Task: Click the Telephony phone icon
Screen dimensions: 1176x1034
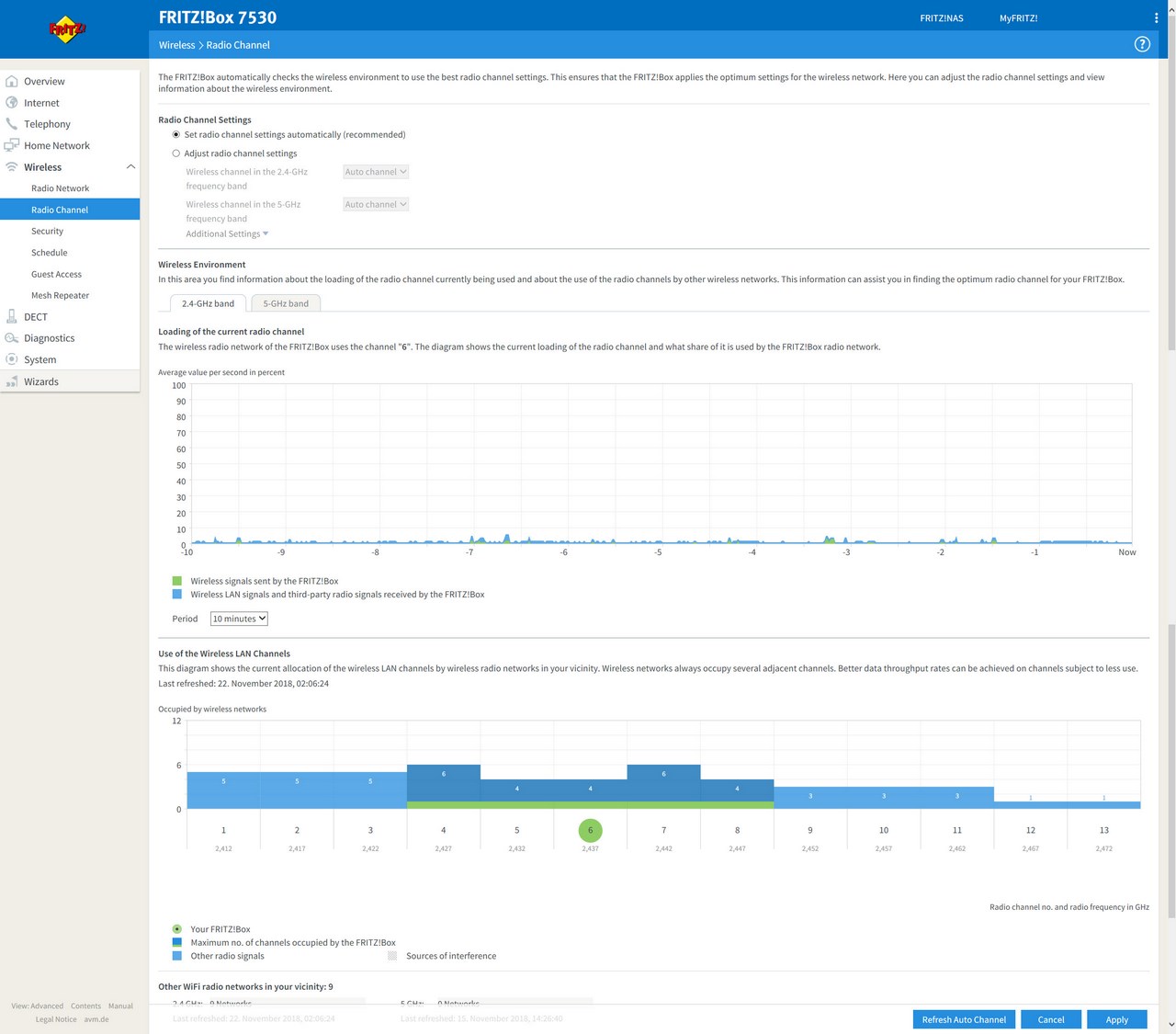Action: [12, 123]
